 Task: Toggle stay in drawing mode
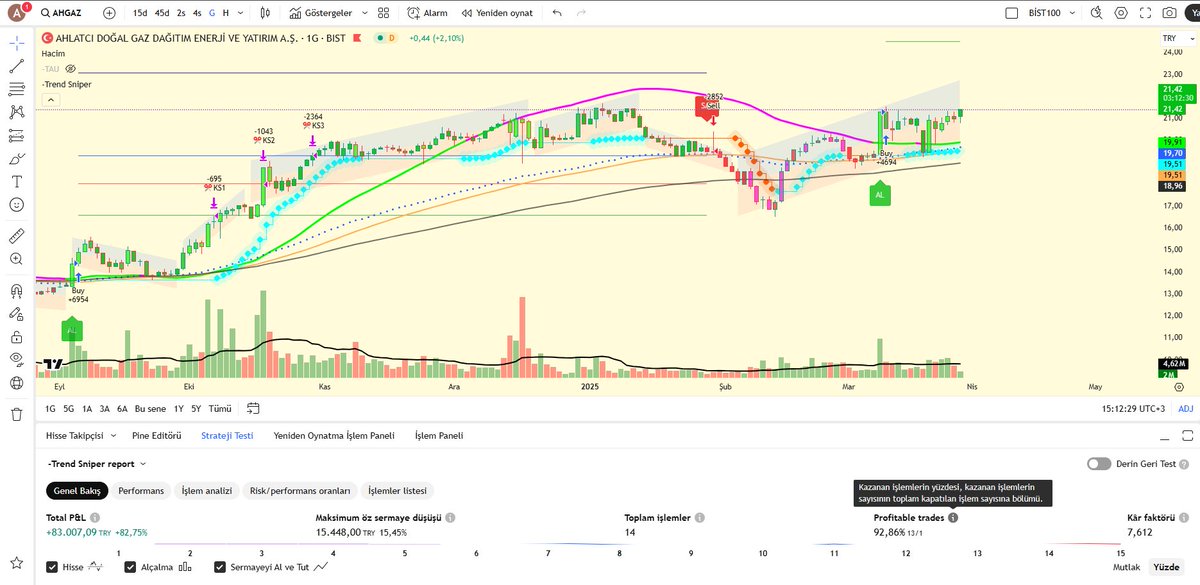click(x=16, y=313)
